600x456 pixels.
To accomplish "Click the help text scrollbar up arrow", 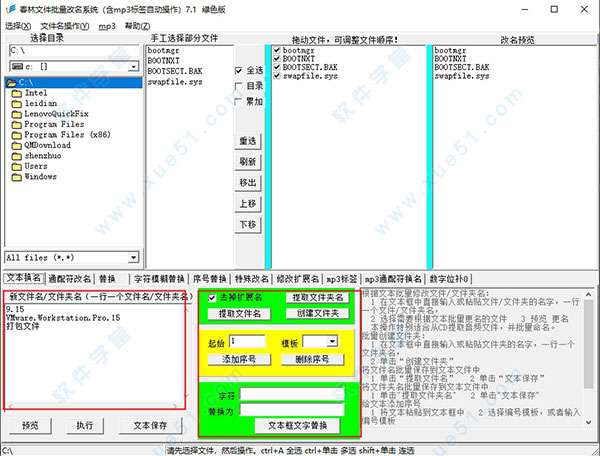I will pos(589,294).
